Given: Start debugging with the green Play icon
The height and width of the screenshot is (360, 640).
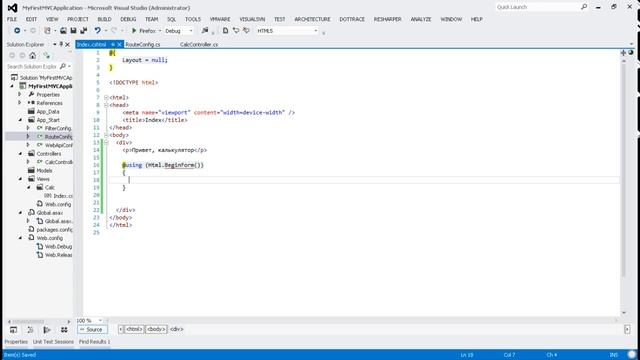Looking at the screenshot, I should (x=134, y=31).
